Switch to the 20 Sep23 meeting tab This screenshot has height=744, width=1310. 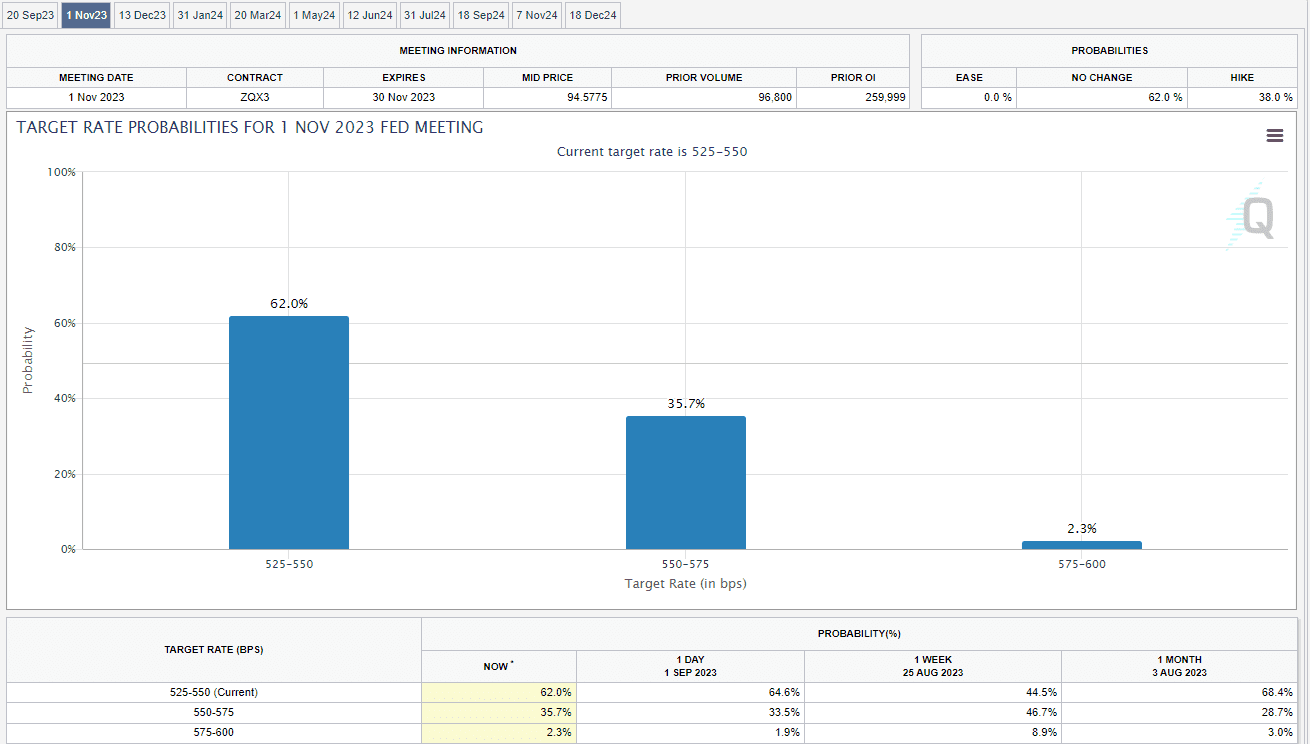point(30,15)
